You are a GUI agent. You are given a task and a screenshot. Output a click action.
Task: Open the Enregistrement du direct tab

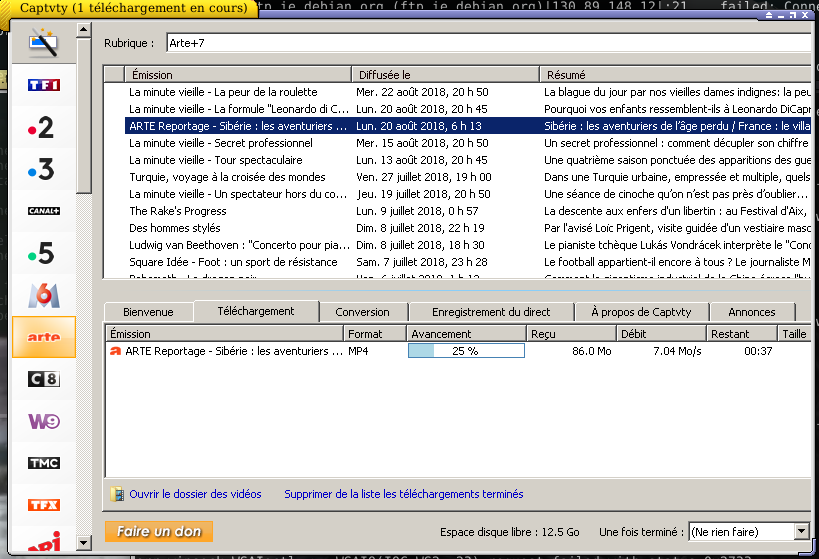point(491,312)
